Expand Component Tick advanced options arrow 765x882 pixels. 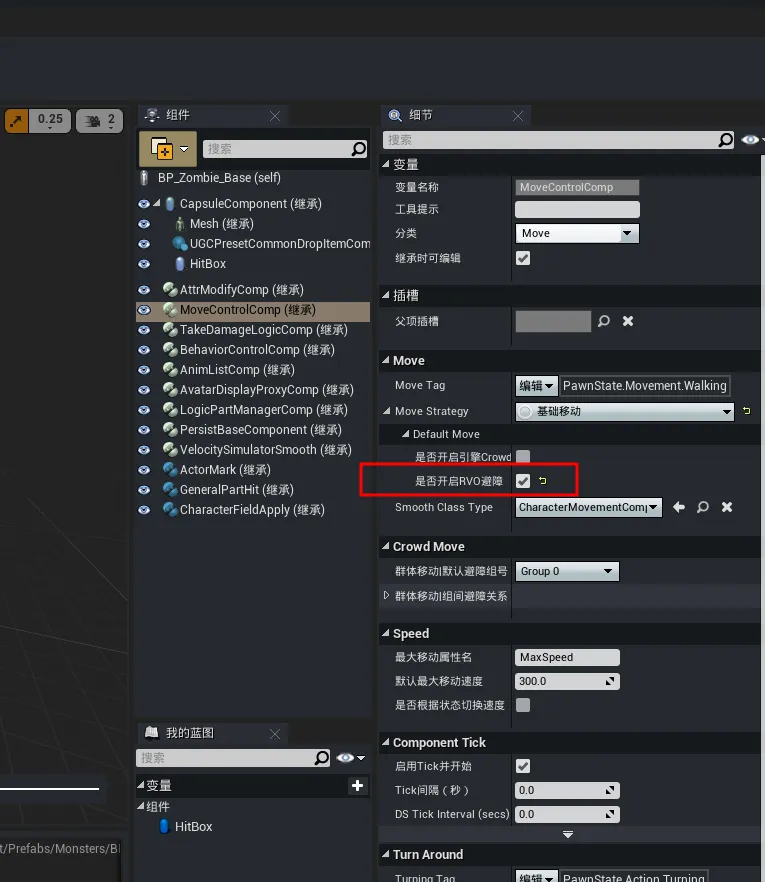coord(568,834)
